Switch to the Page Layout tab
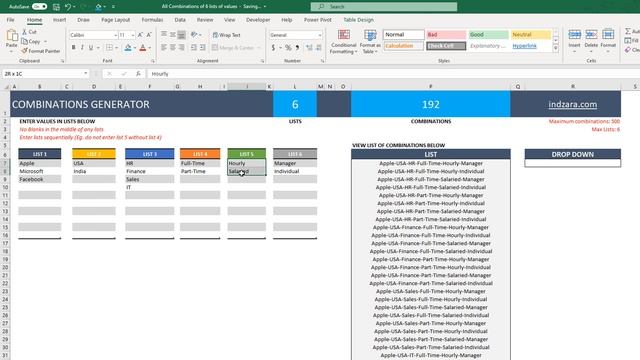The height and width of the screenshot is (360, 640). 116,20
